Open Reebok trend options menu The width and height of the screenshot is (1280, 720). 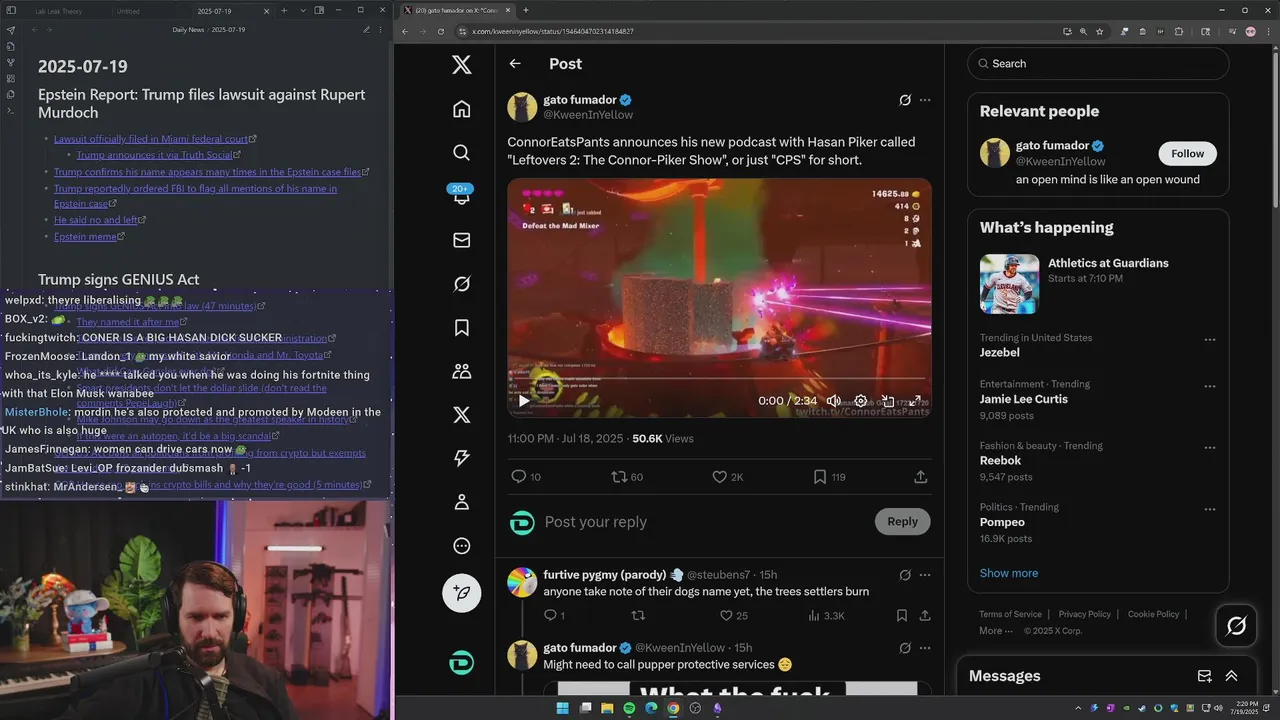pos(1210,448)
